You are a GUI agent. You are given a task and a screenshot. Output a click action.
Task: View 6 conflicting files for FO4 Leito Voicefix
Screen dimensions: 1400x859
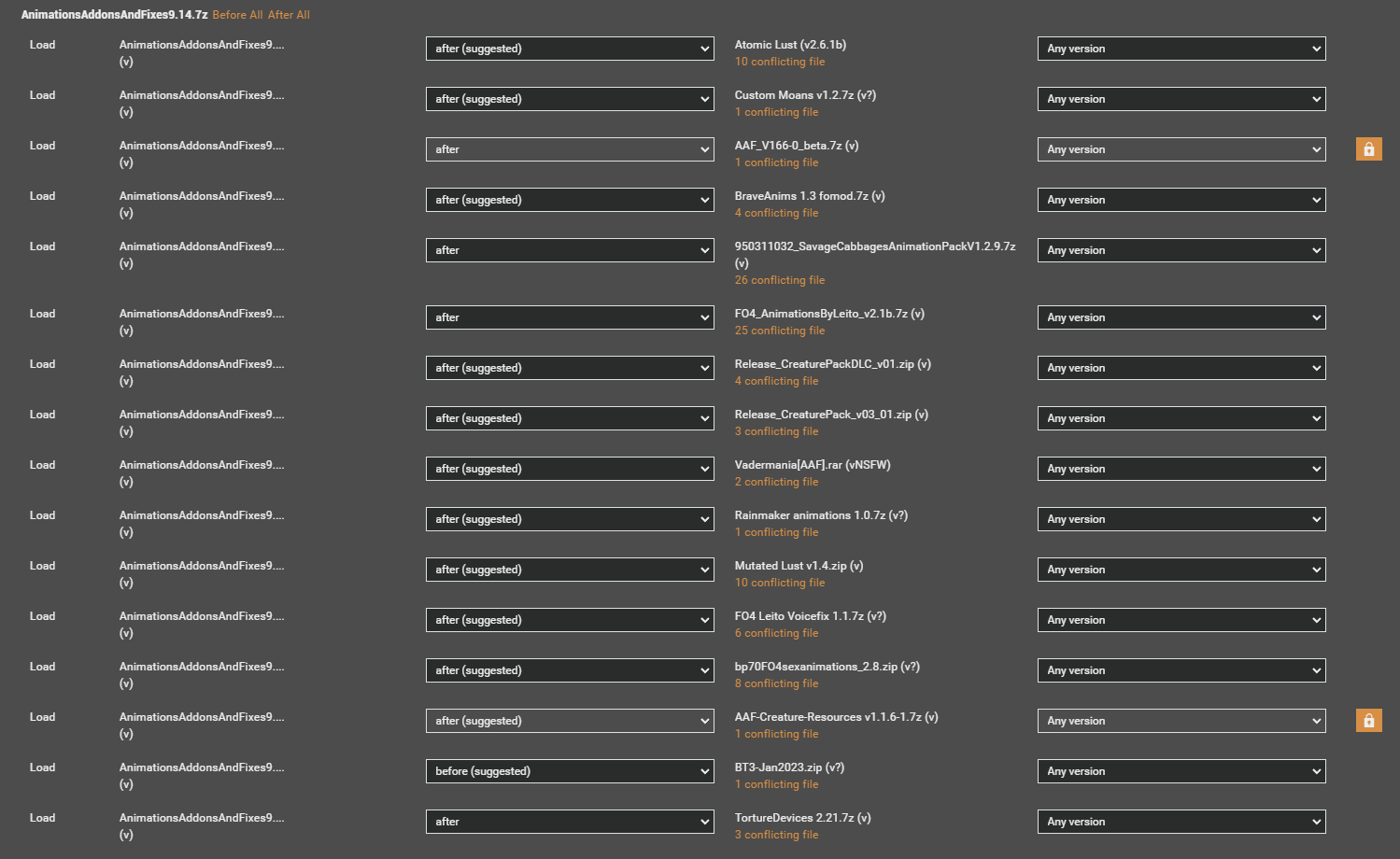[776, 632]
